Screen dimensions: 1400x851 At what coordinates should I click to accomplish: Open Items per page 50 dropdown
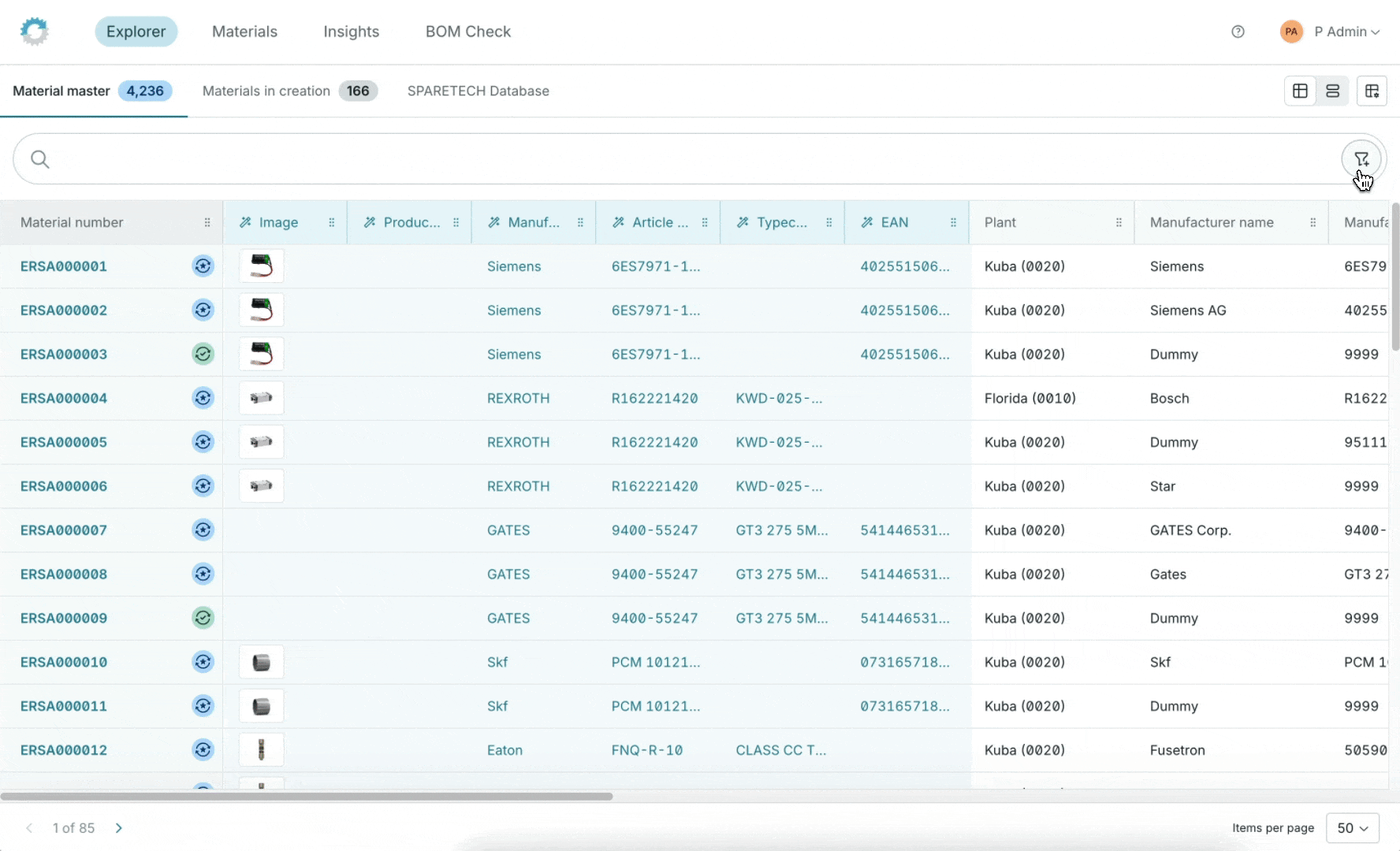(1353, 828)
